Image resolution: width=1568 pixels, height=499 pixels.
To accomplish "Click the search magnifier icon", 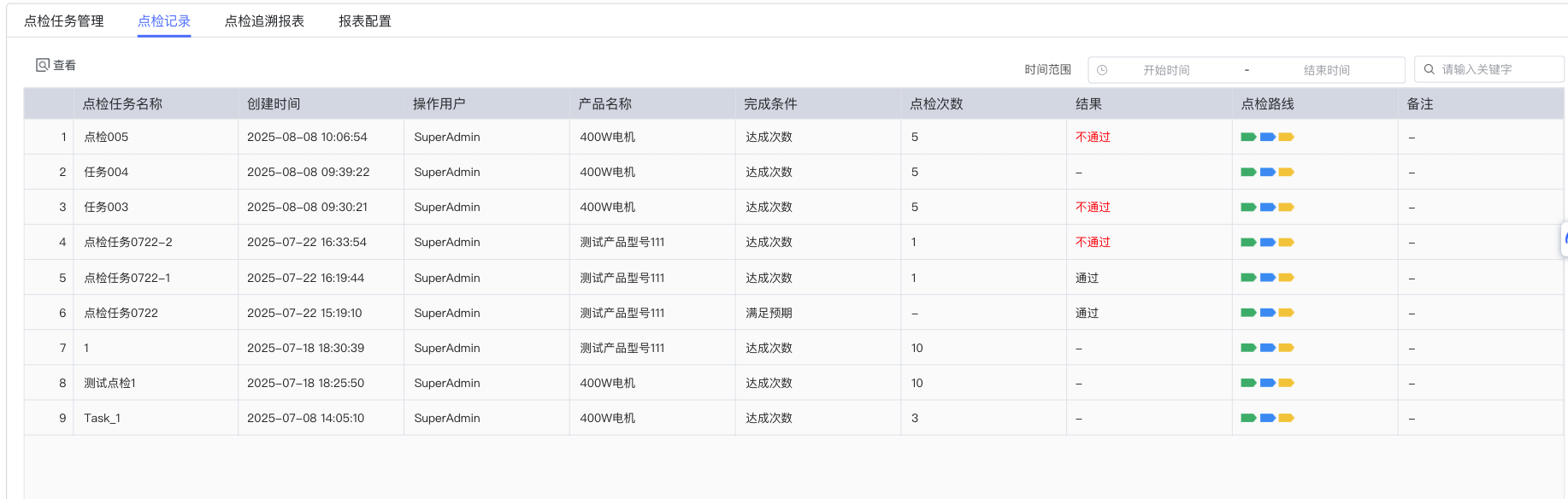I will [x=1429, y=69].
